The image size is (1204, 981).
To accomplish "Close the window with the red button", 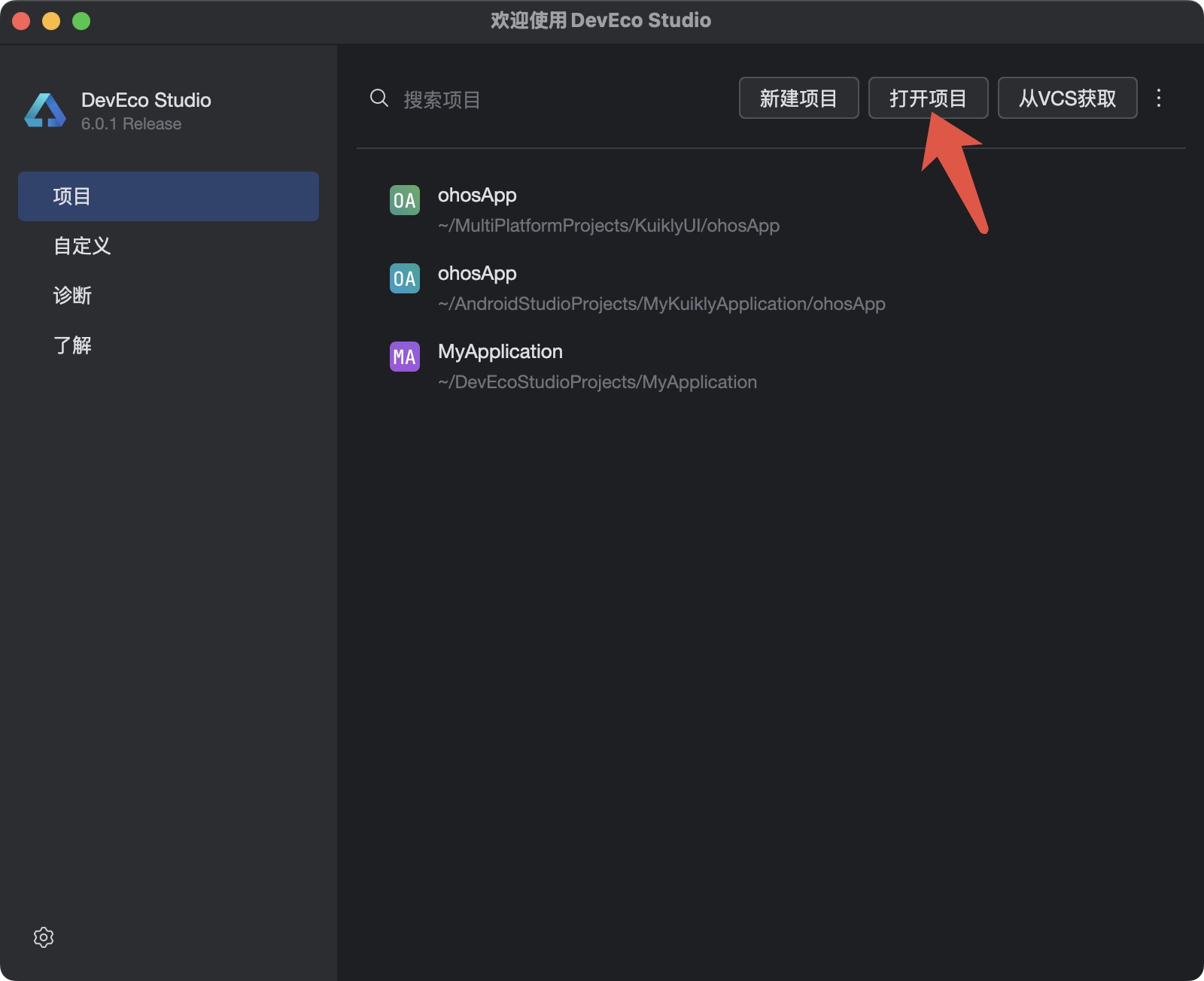I will point(21,21).
